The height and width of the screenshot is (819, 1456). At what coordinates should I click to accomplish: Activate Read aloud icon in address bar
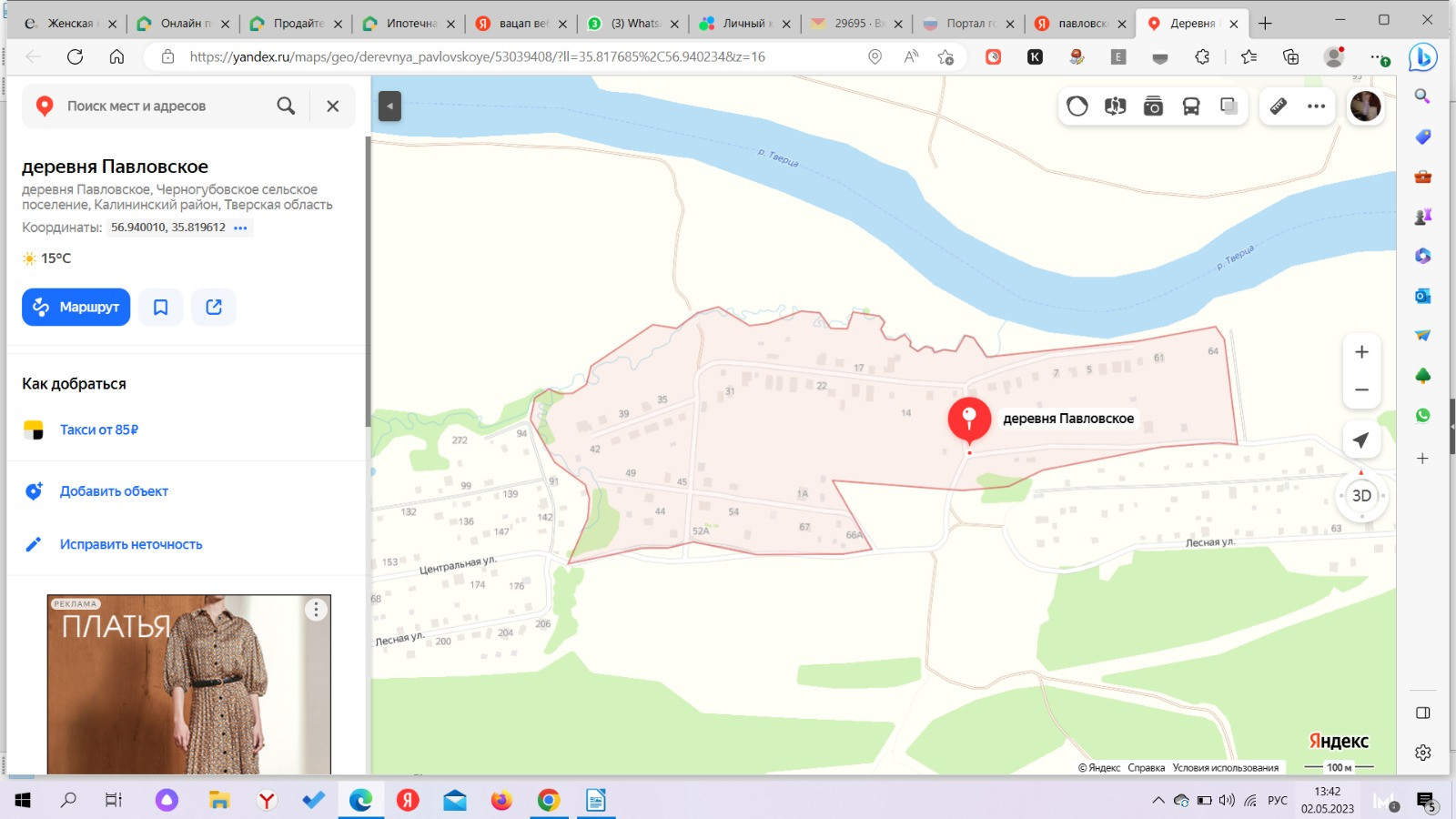(911, 56)
